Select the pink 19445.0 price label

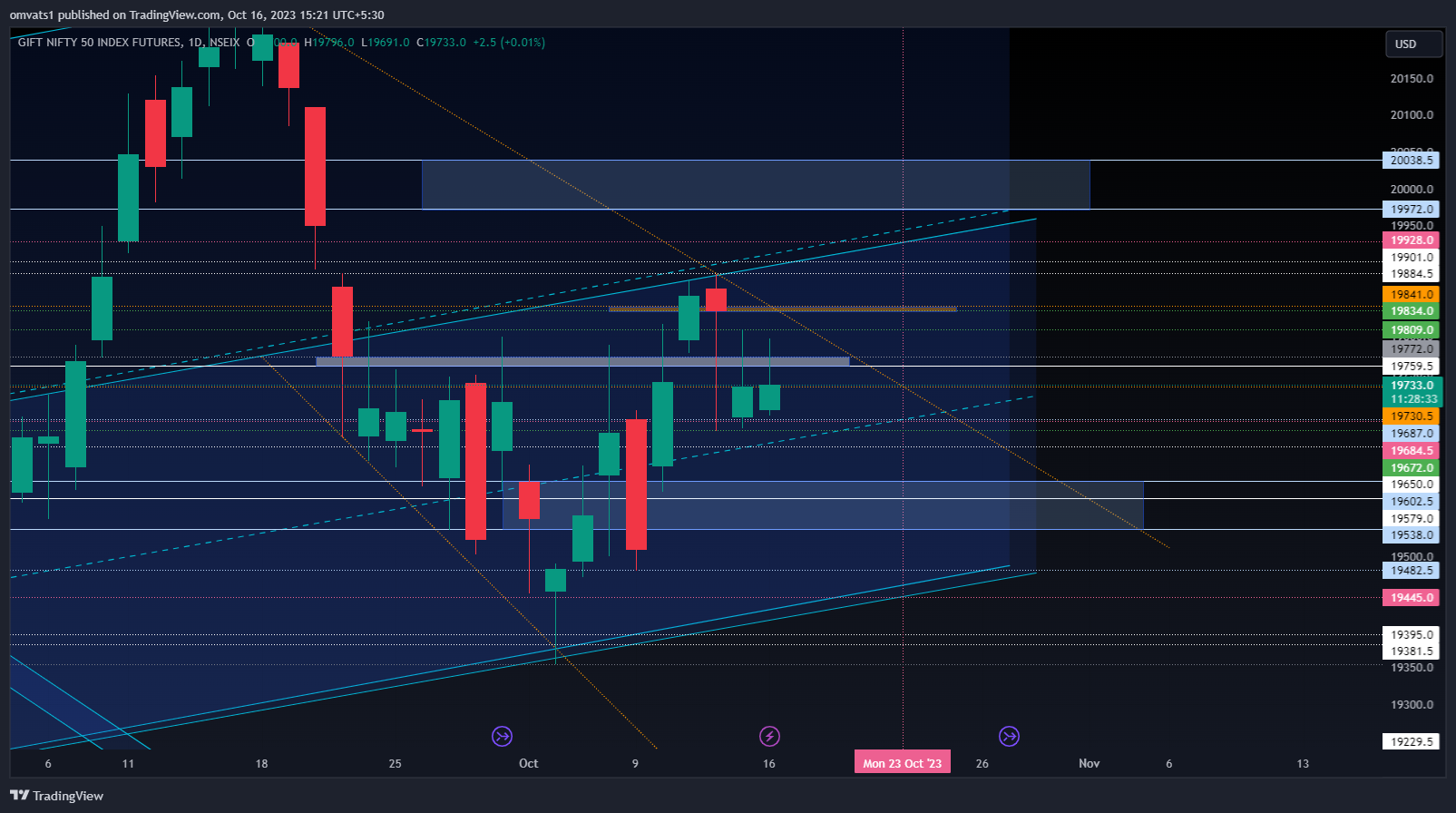(1412, 598)
